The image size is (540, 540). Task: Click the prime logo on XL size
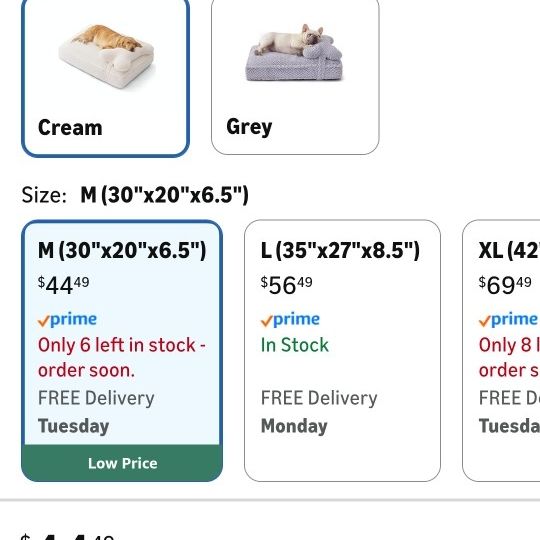click(508, 320)
